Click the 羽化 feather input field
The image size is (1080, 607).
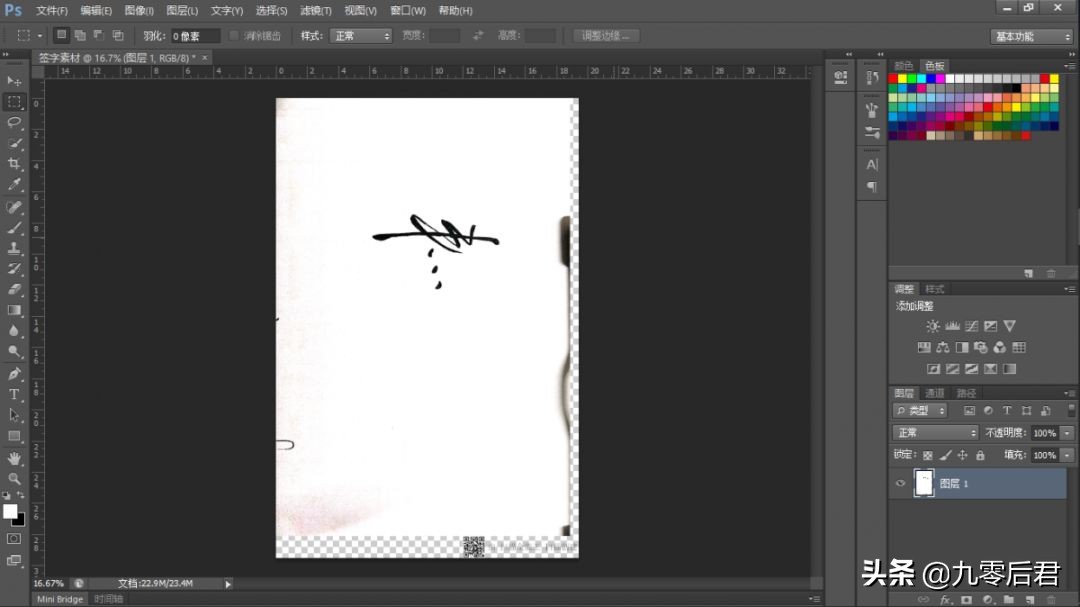(x=194, y=36)
